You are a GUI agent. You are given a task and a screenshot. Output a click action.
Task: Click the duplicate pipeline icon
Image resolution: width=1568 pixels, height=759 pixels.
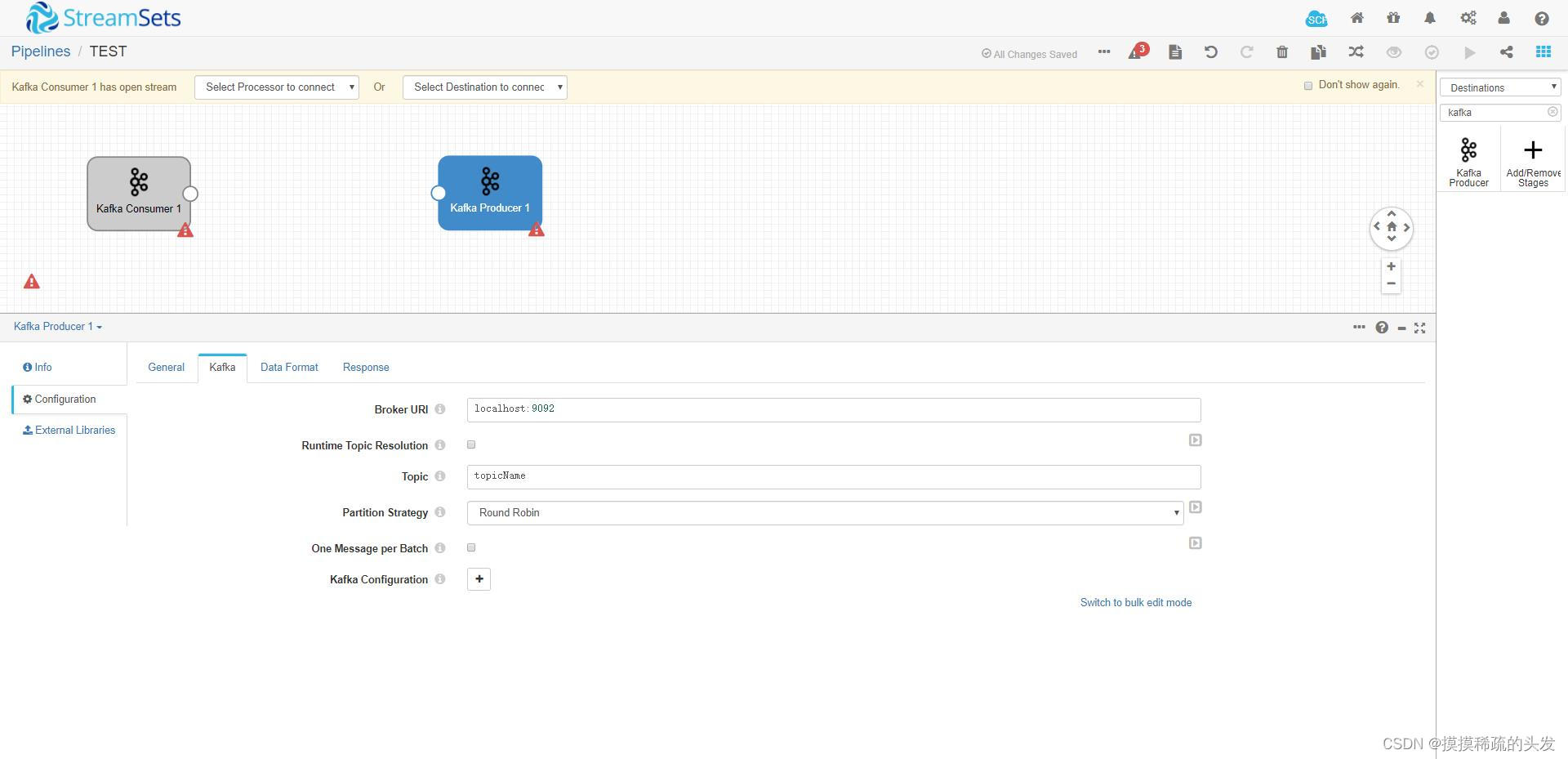(x=1317, y=51)
